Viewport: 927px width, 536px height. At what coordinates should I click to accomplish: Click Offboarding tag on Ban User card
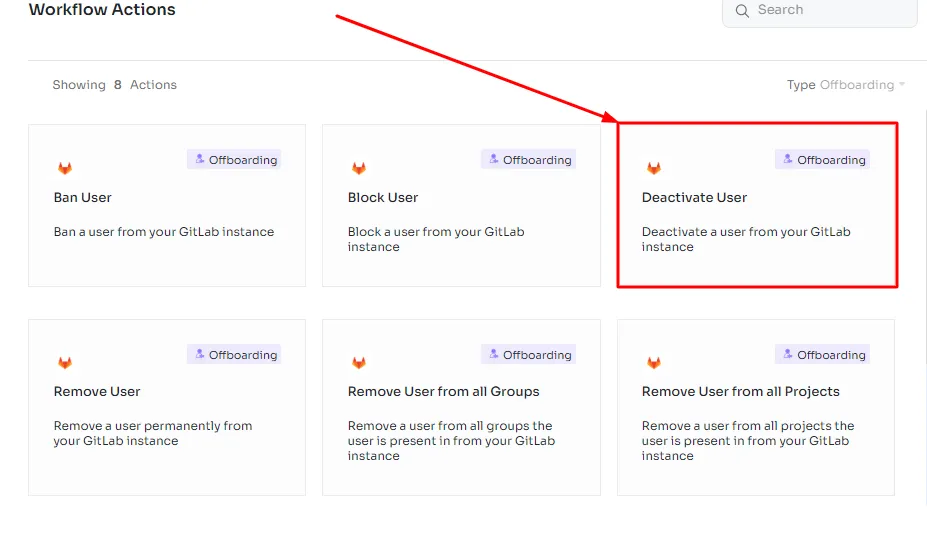[x=234, y=160]
